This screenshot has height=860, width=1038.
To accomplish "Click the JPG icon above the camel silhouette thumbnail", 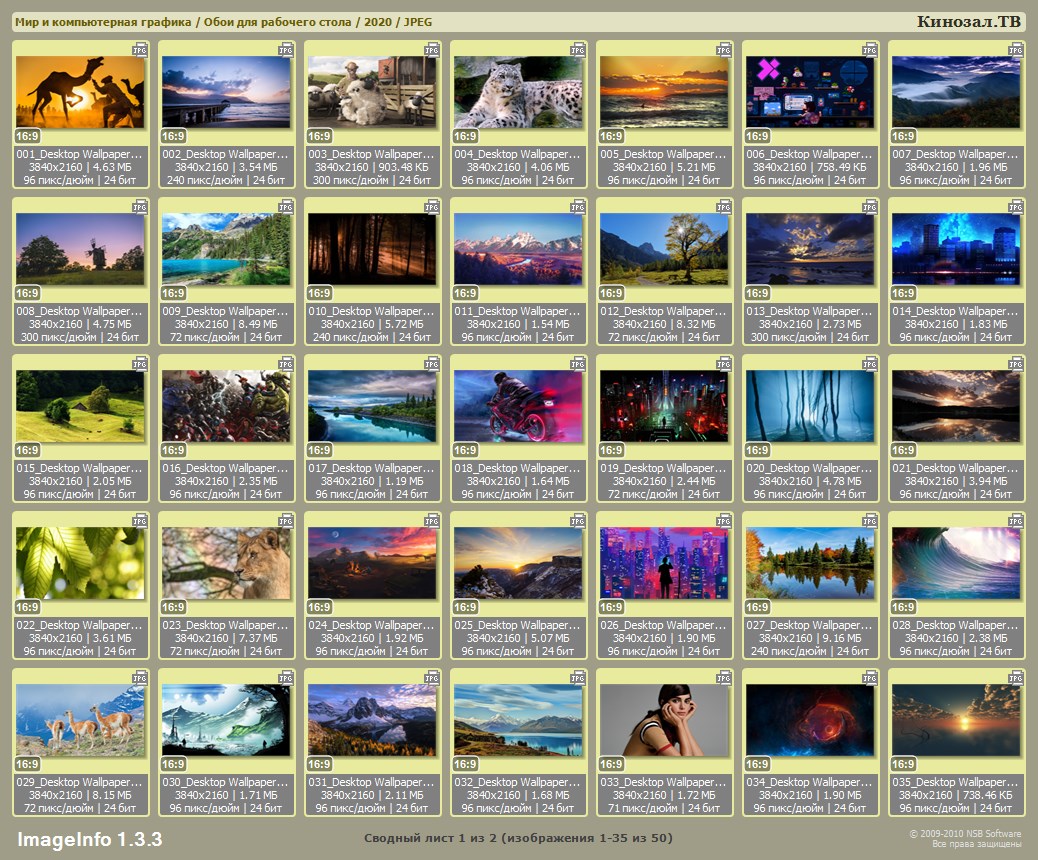I will 140,48.
